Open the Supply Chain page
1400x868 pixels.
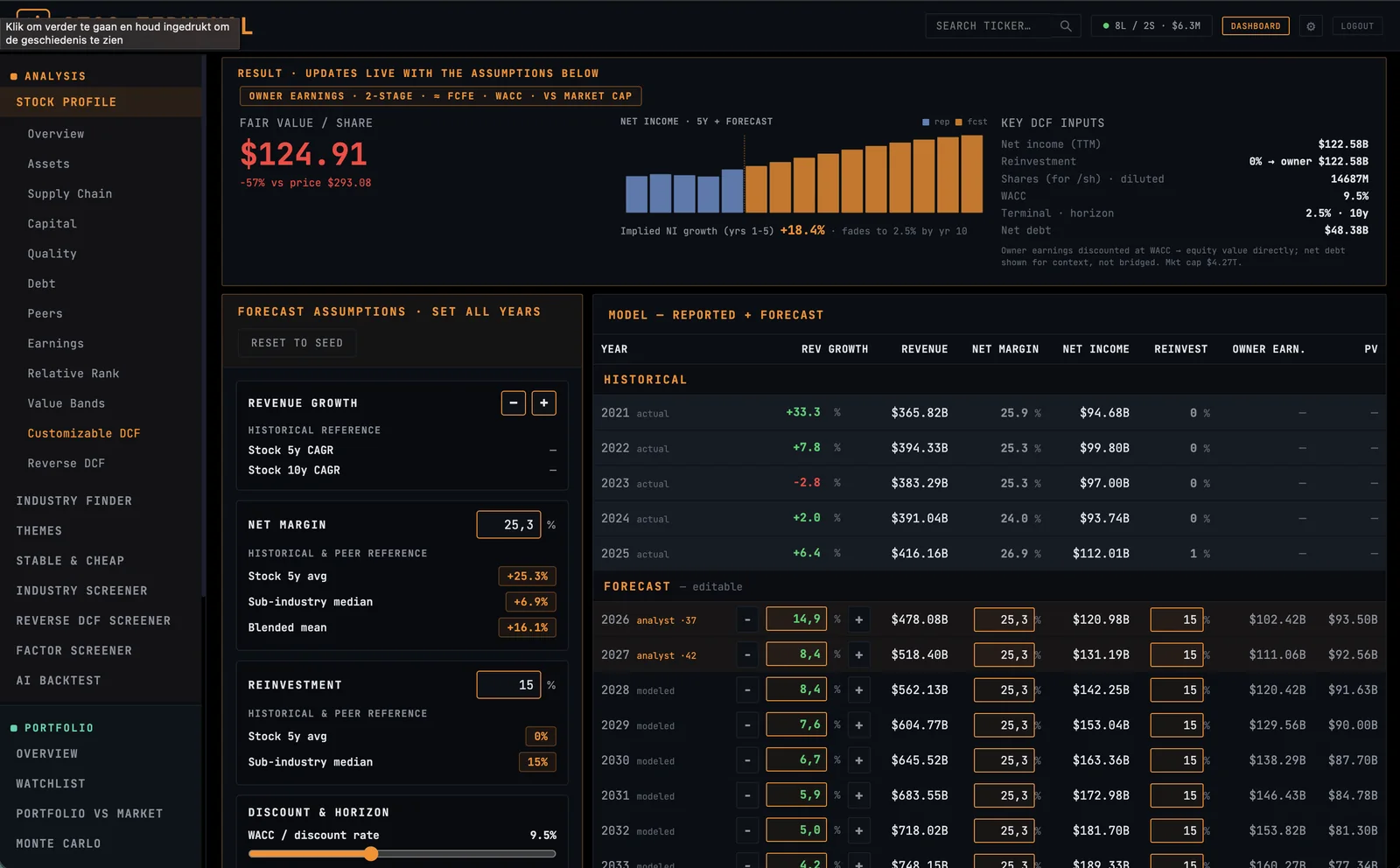point(70,194)
